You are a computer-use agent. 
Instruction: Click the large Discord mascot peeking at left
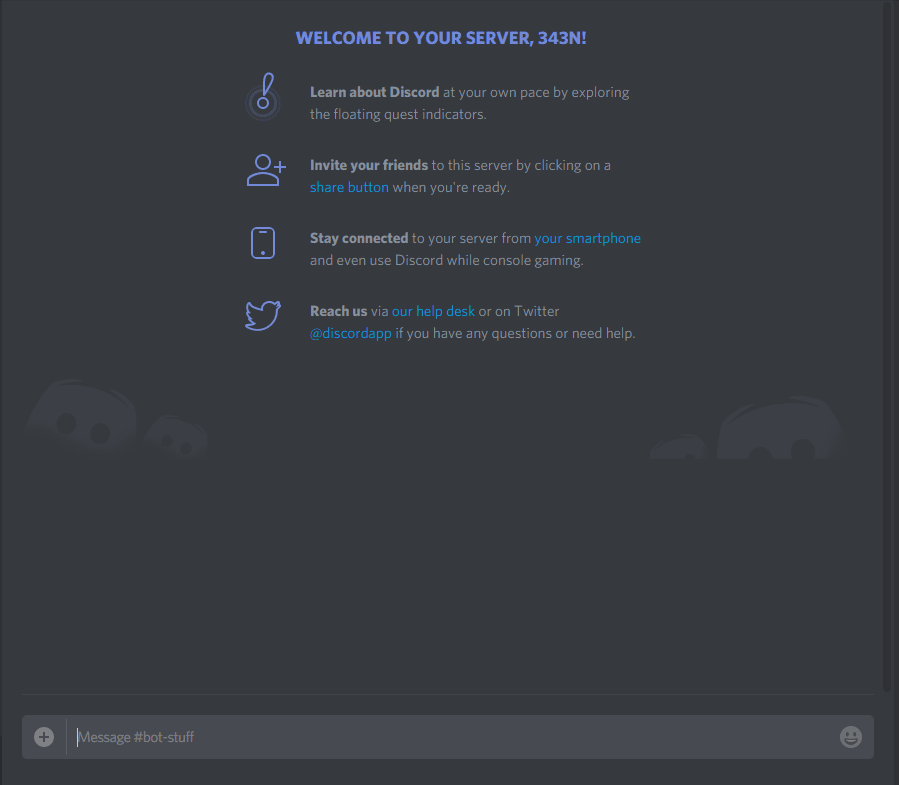coord(80,418)
